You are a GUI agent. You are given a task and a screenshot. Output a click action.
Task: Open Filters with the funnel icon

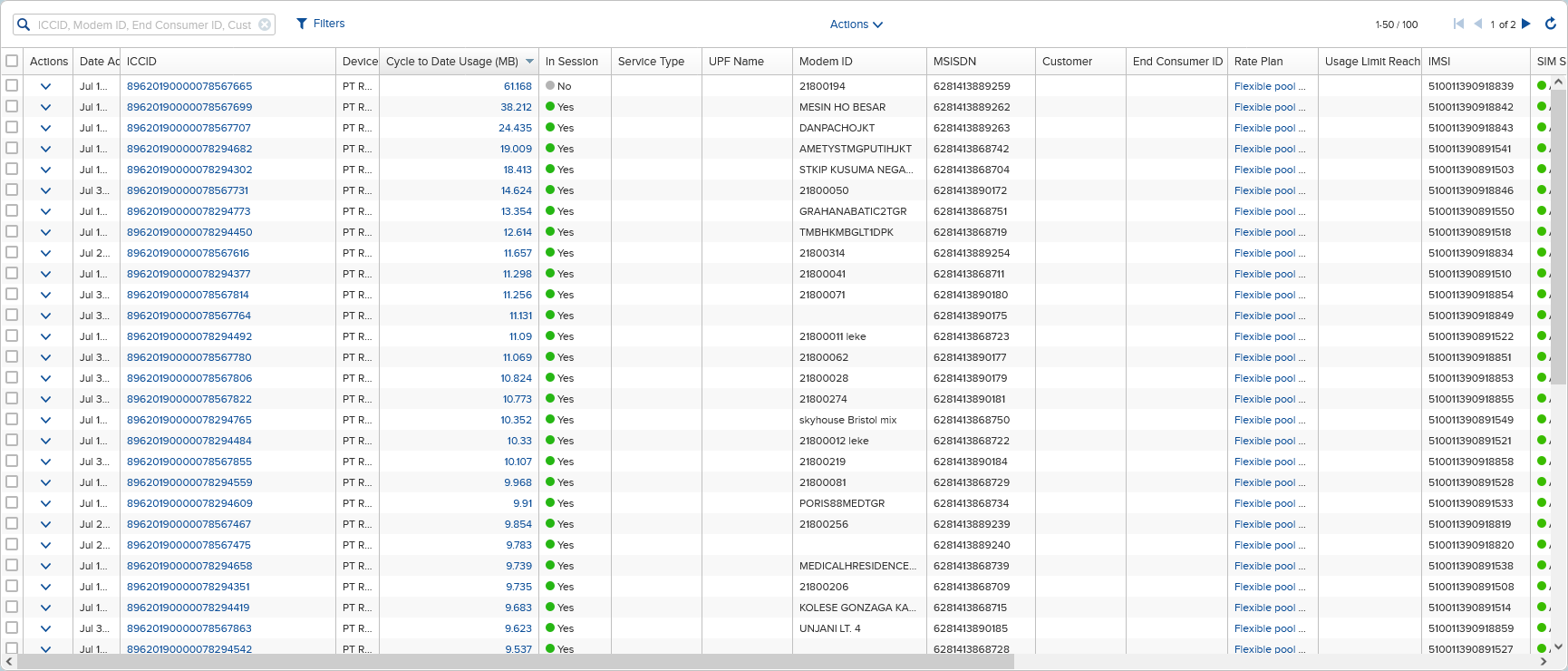click(x=302, y=24)
